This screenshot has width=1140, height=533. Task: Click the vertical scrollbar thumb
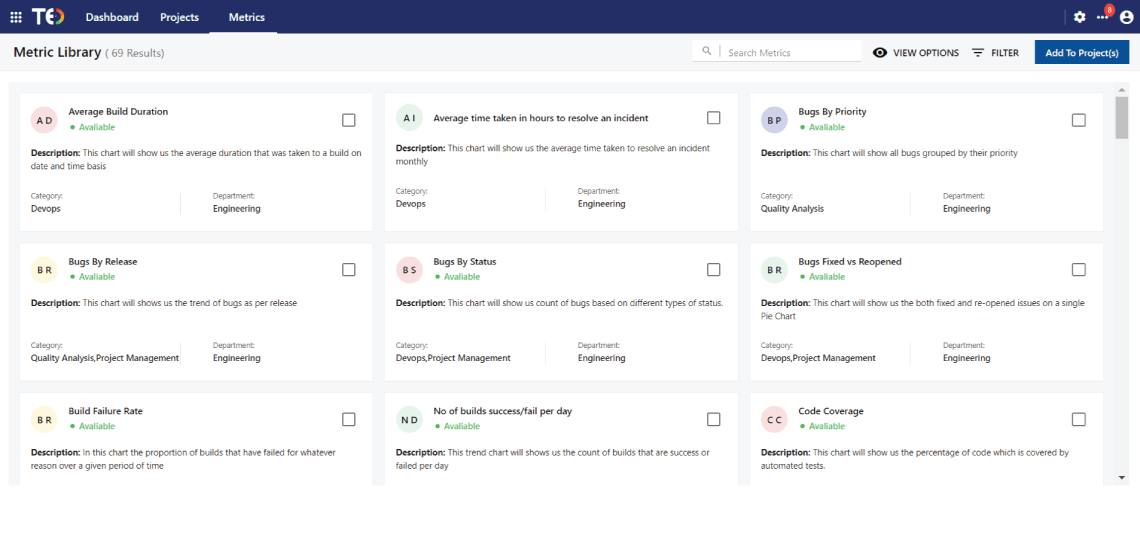pos(1122,118)
